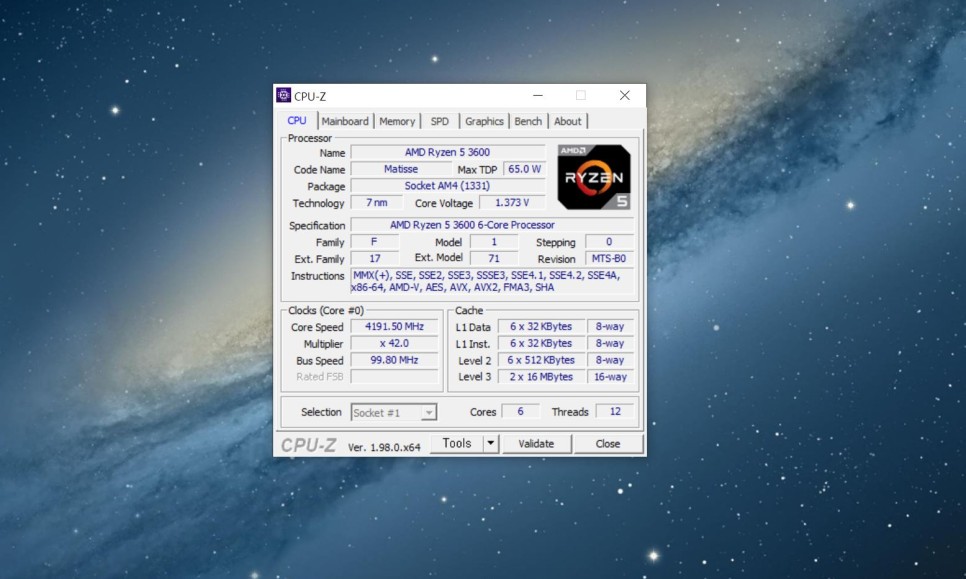Click the Code Name value Matisse
Screen dimensions: 966x579
(x=401, y=169)
